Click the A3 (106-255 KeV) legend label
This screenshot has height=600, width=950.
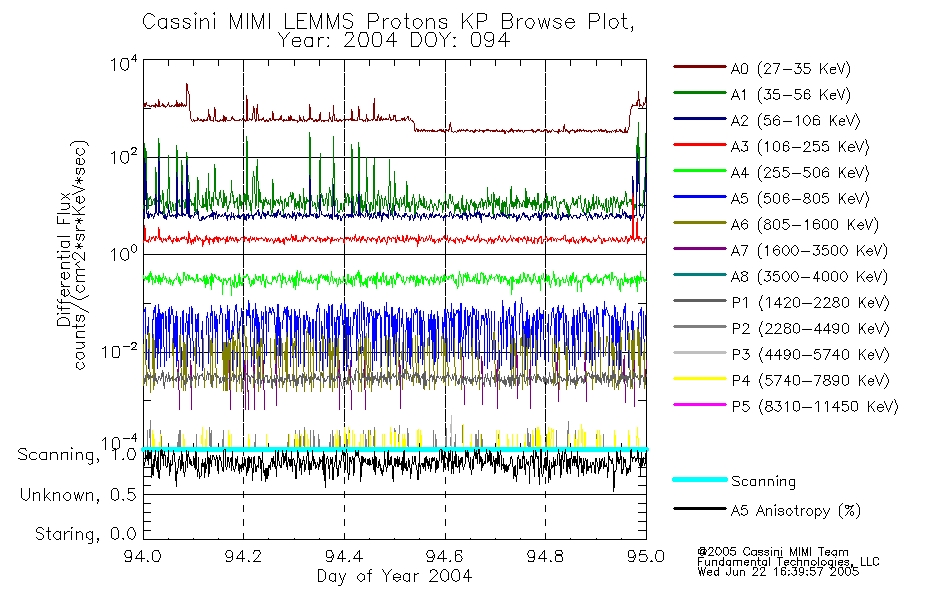[800, 147]
